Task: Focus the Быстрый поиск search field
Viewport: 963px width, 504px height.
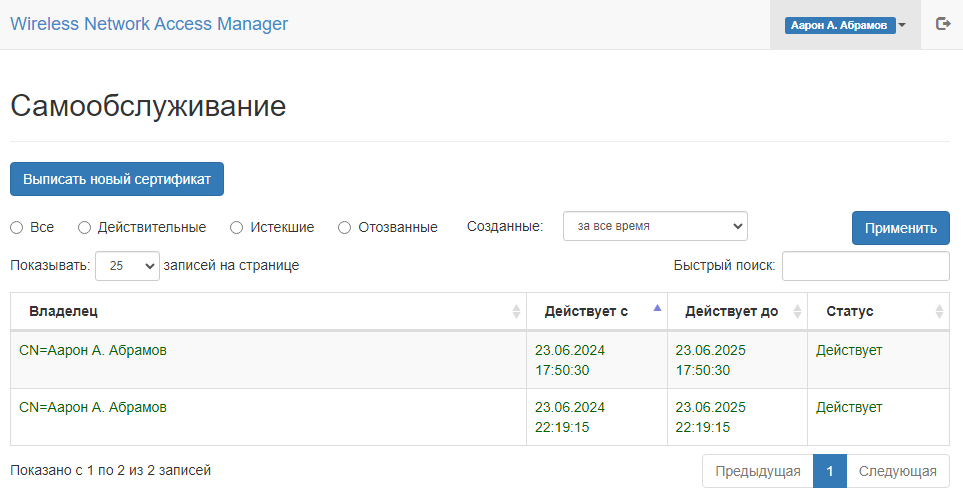Action: point(865,266)
